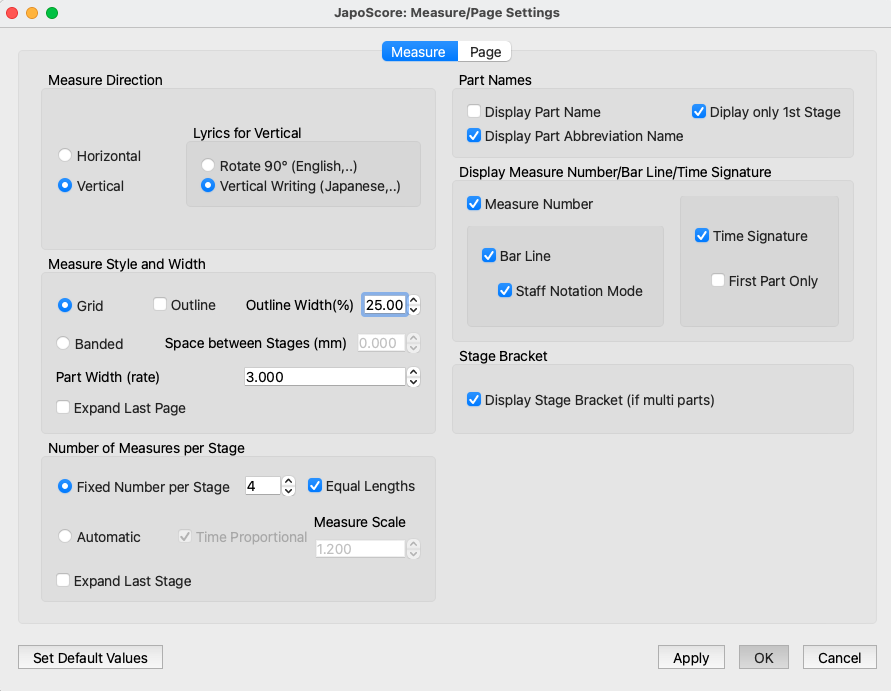Click the Apply button
The height and width of the screenshot is (691, 891).
(x=691, y=658)
